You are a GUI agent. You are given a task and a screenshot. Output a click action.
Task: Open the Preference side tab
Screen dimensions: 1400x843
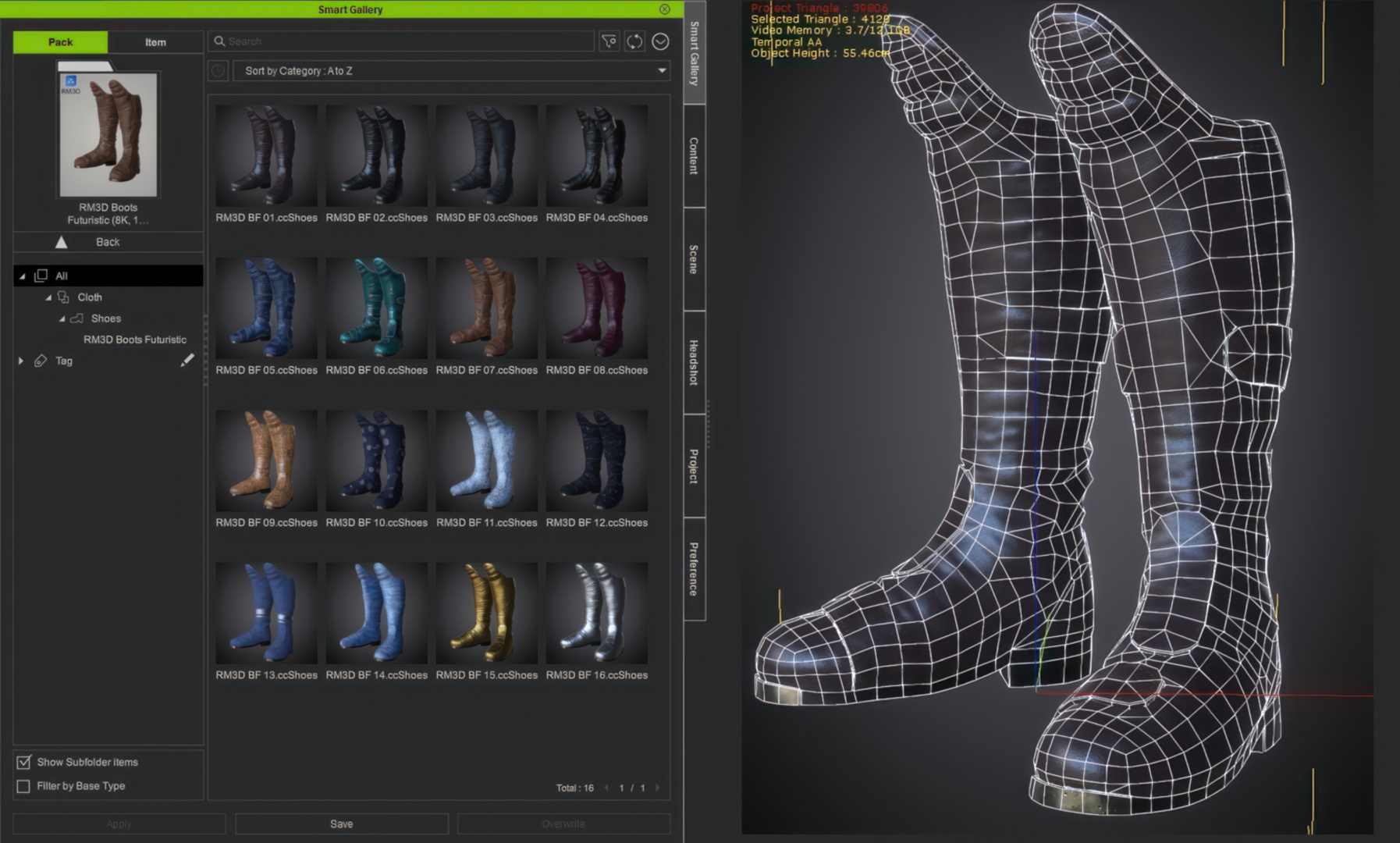coord(695,569)
